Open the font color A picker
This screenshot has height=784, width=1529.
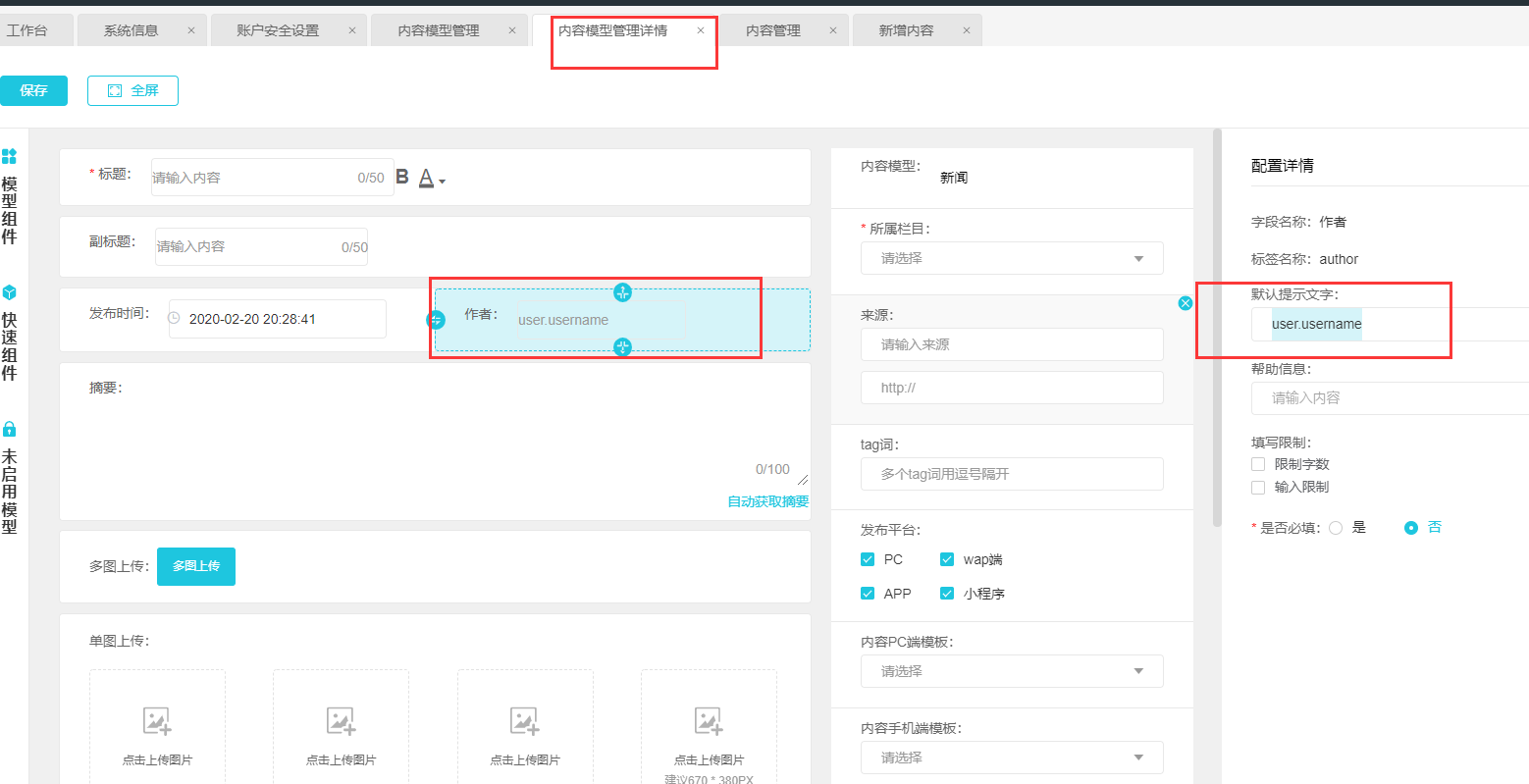pos(427,179)
